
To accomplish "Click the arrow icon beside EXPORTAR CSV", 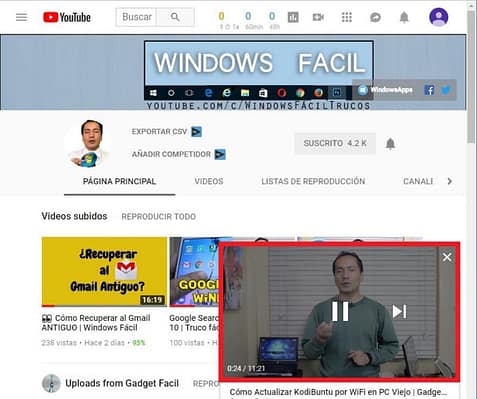I will click(x=197, y=132).
